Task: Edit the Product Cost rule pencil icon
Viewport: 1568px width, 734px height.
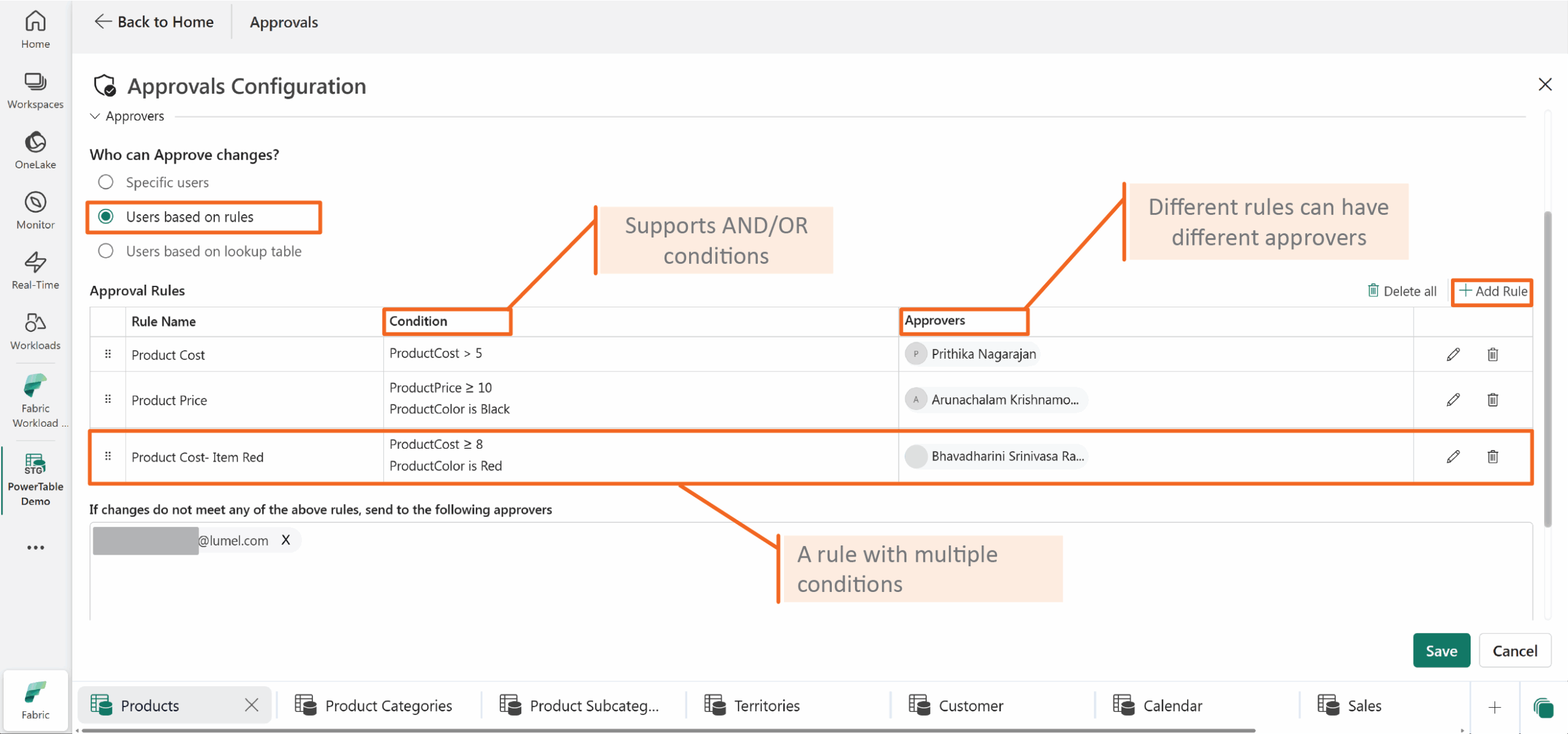Action: coord(1453,354)
